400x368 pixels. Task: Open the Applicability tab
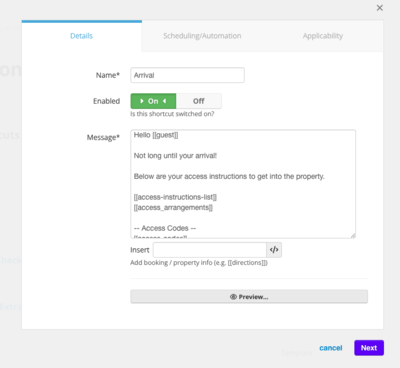323,36
